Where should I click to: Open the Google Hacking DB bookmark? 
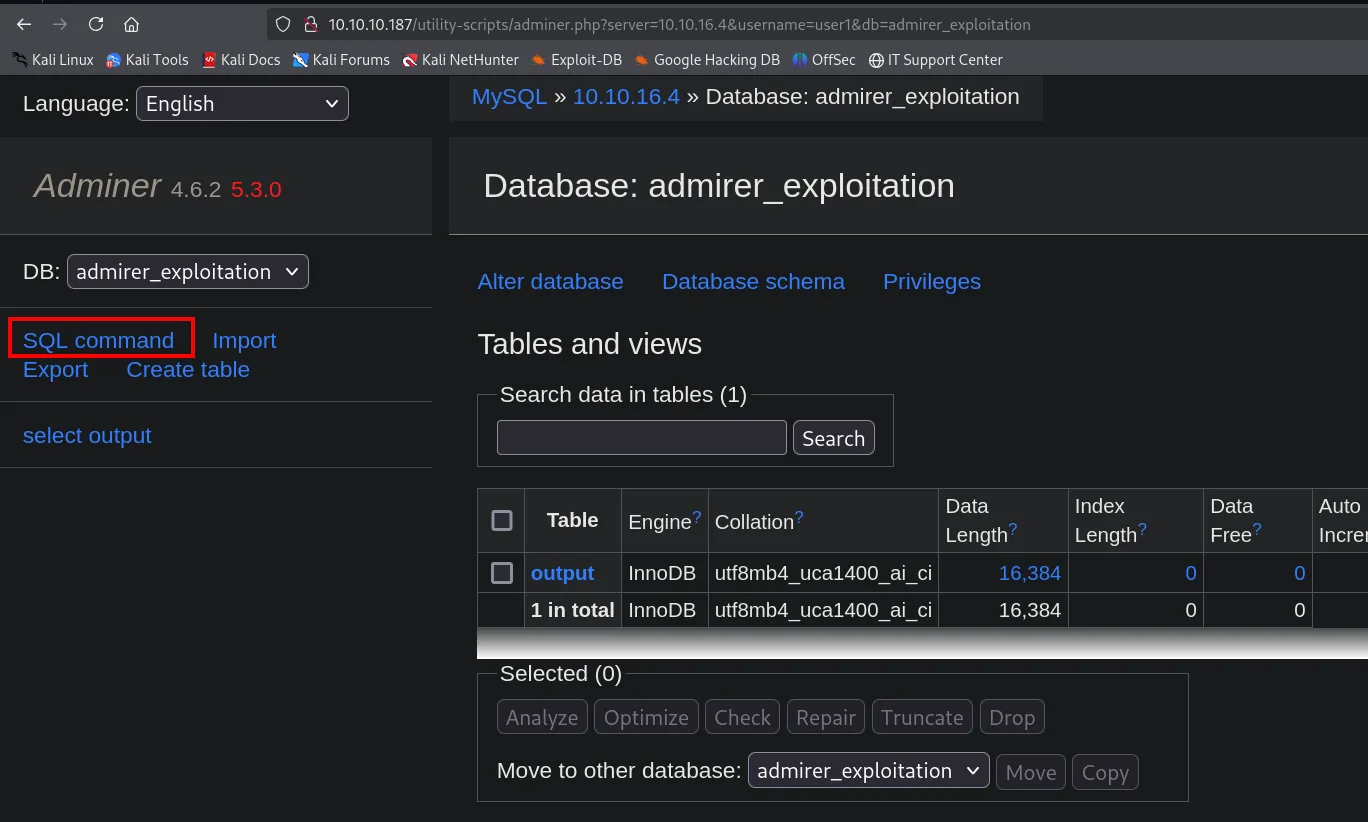pyautogui.click(x=707, y=60)
